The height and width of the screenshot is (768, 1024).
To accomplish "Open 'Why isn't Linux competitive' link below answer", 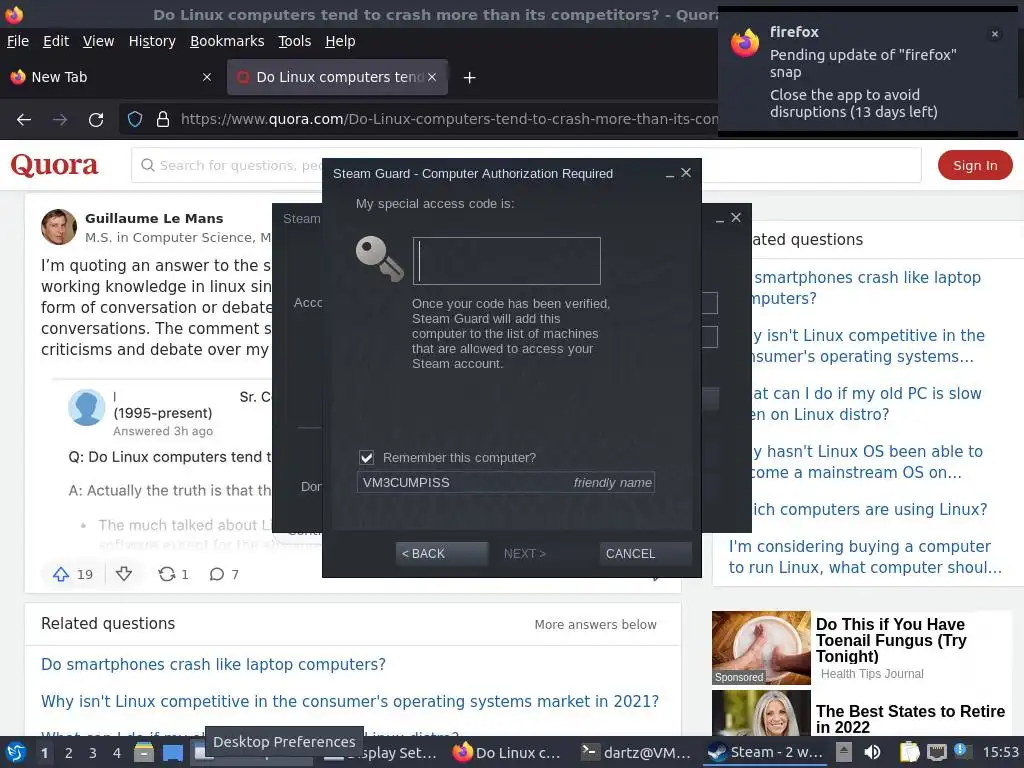I will point(350,701).
